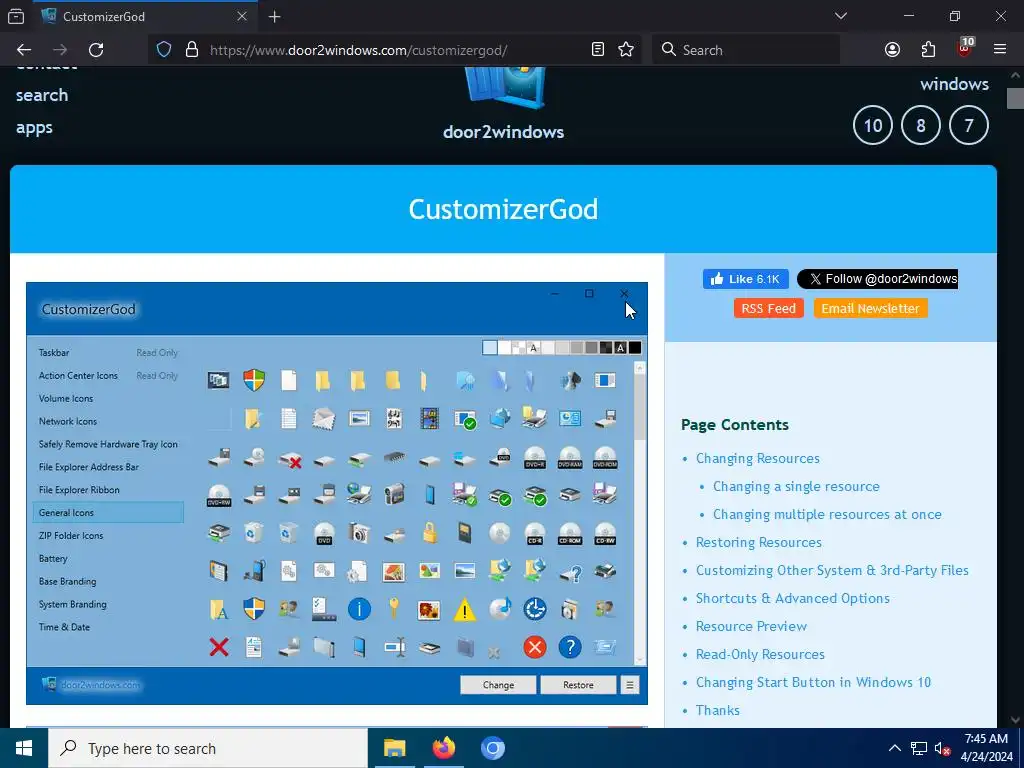The height and width of the screenshot is (768, 1024).
Task: Go back to the previous page
Action: tap(24, 50)
